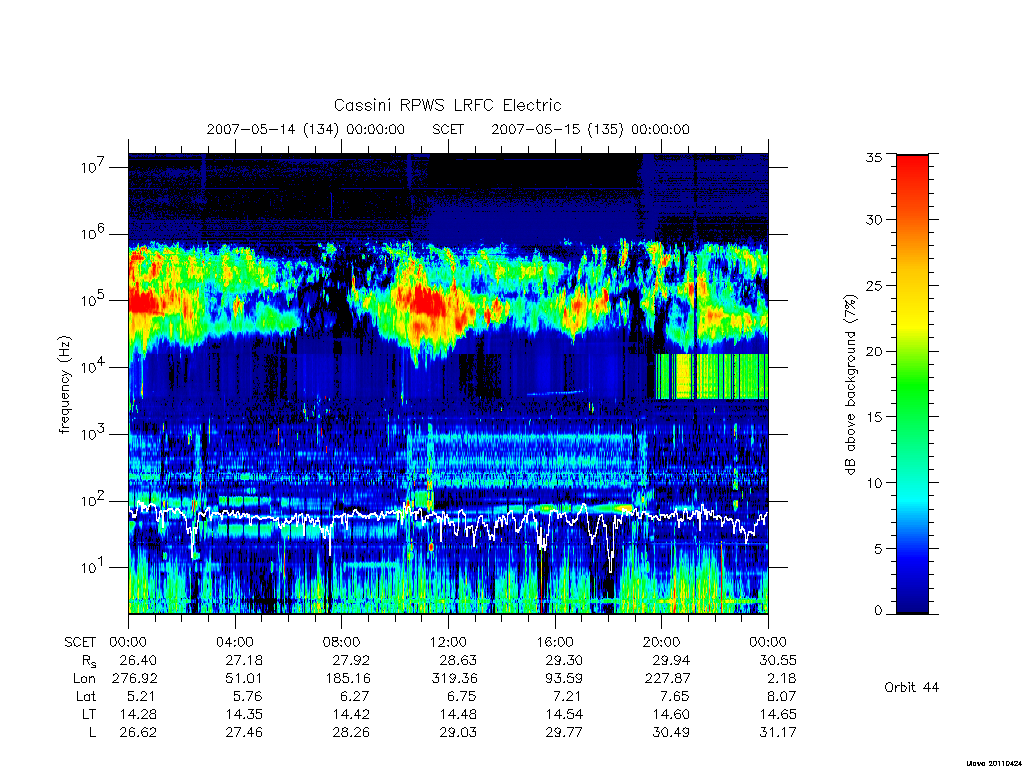
Task: Click the 'Lon' row label
Action: [84, 679]
